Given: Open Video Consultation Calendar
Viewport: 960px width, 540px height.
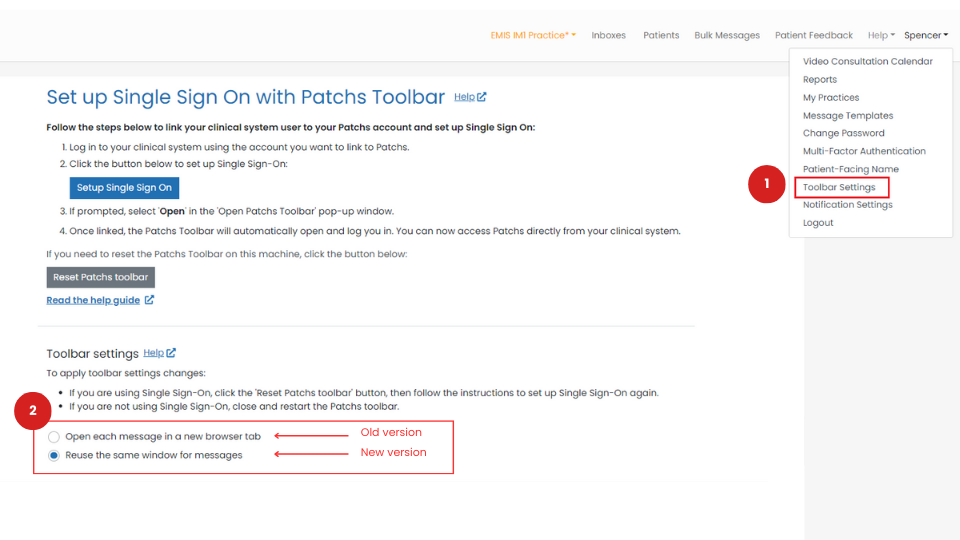Looking at the screenshot, I should 868,61.
